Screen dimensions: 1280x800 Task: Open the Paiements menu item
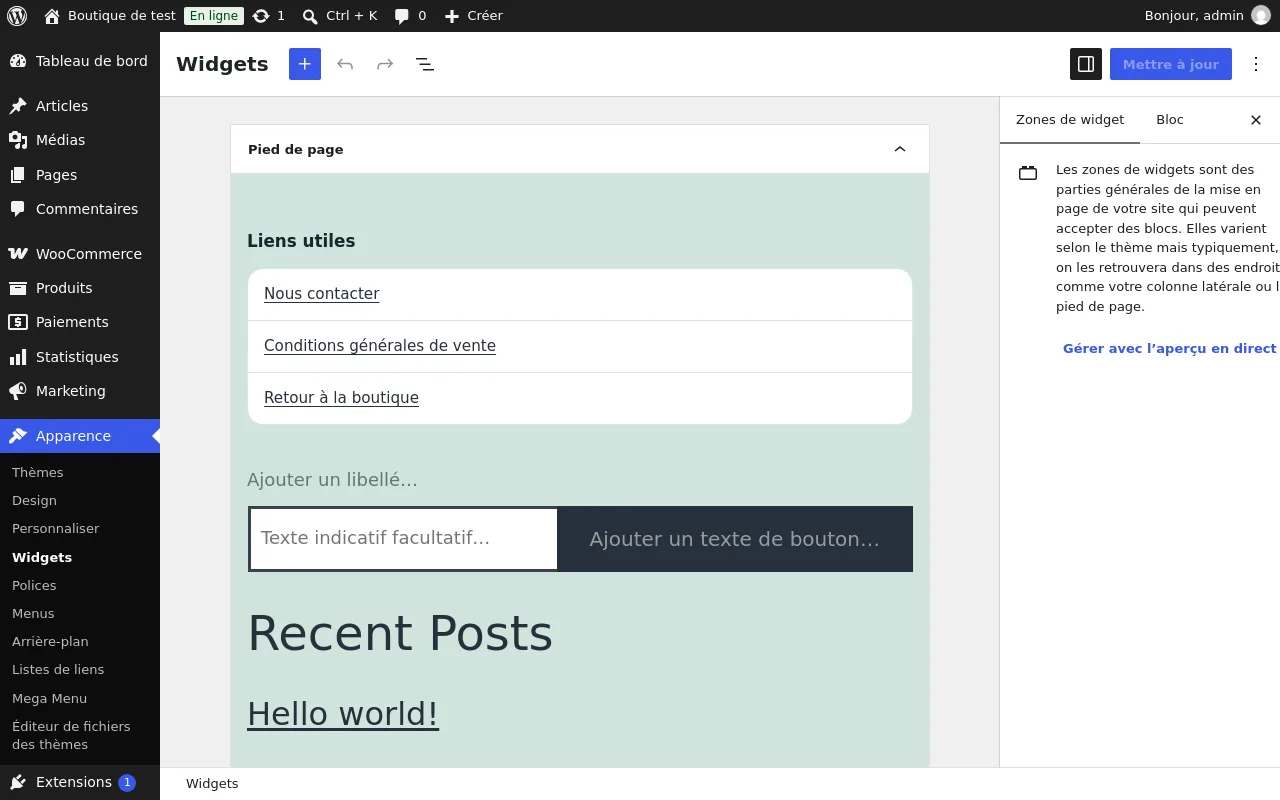point(80,322)
